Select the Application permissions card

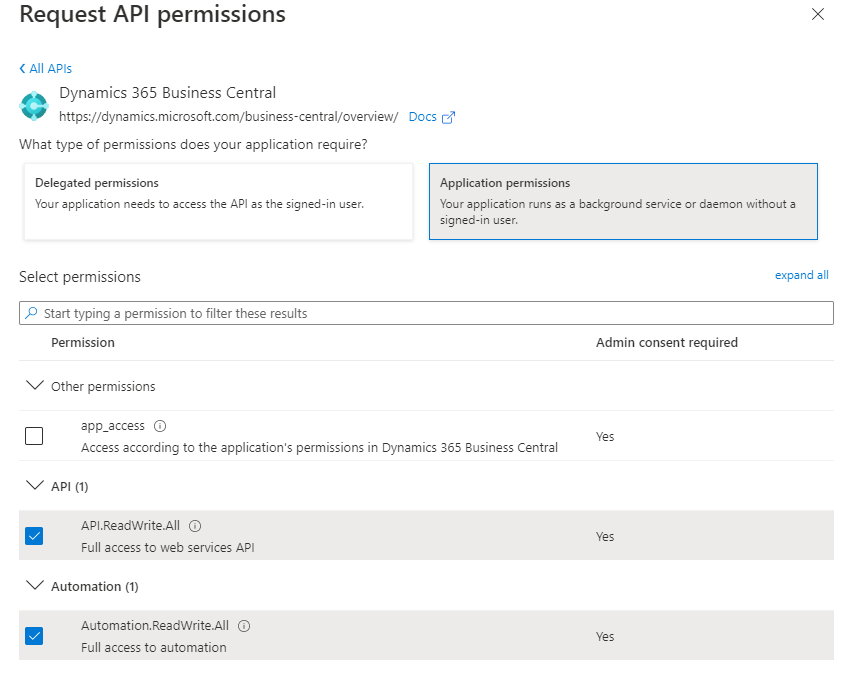623,202
